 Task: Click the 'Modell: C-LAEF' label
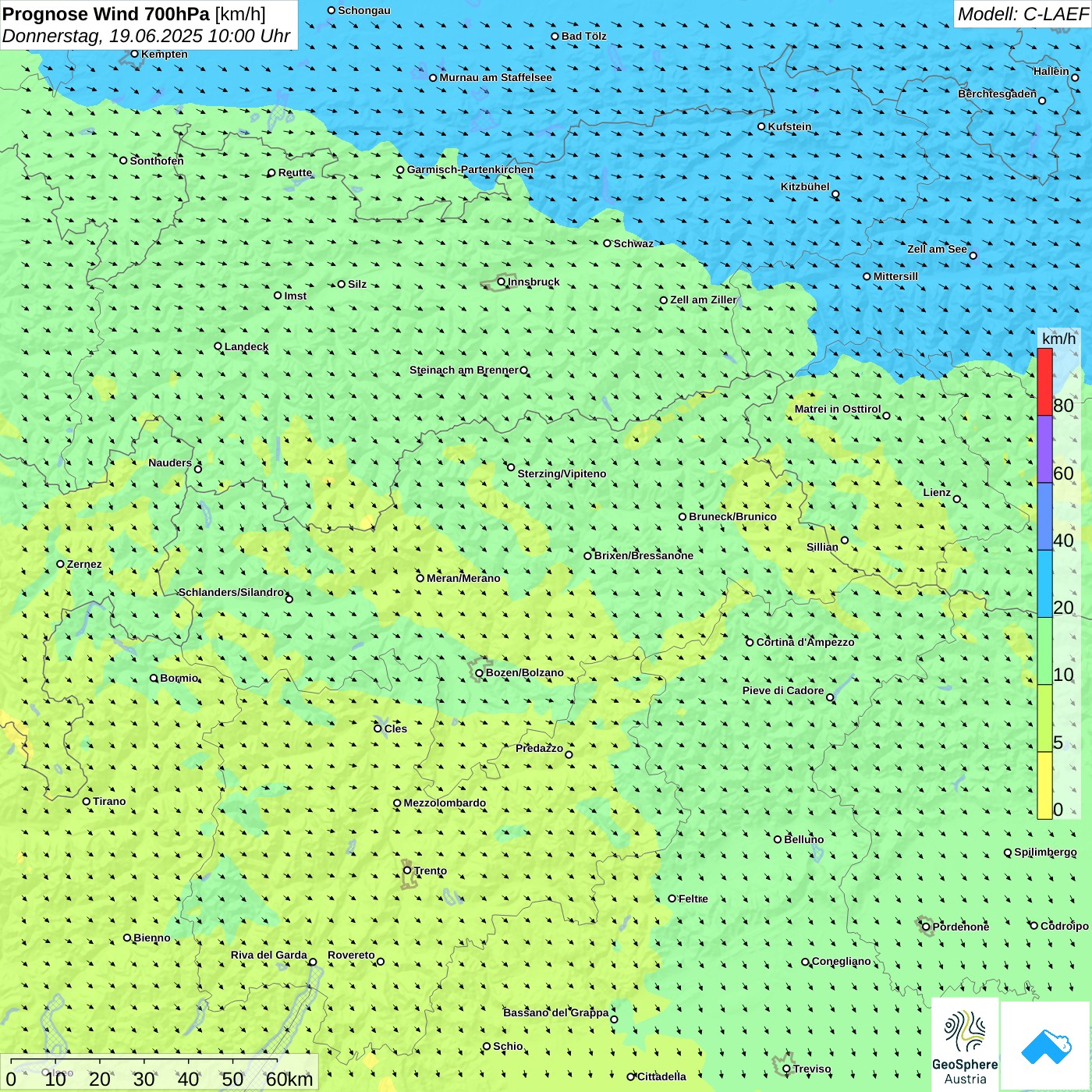pos(1023,14)
